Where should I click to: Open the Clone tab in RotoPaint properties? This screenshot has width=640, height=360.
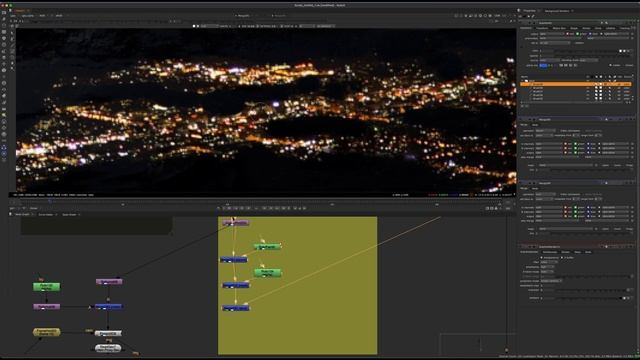click(598, 28)
